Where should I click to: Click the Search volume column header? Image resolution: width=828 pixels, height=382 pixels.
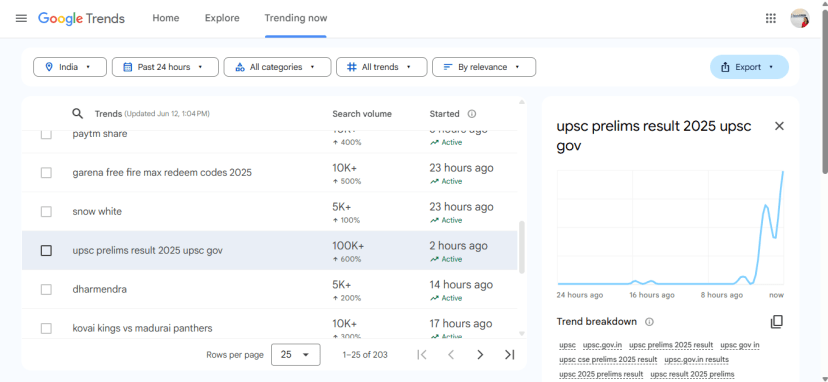click(362, 114)
